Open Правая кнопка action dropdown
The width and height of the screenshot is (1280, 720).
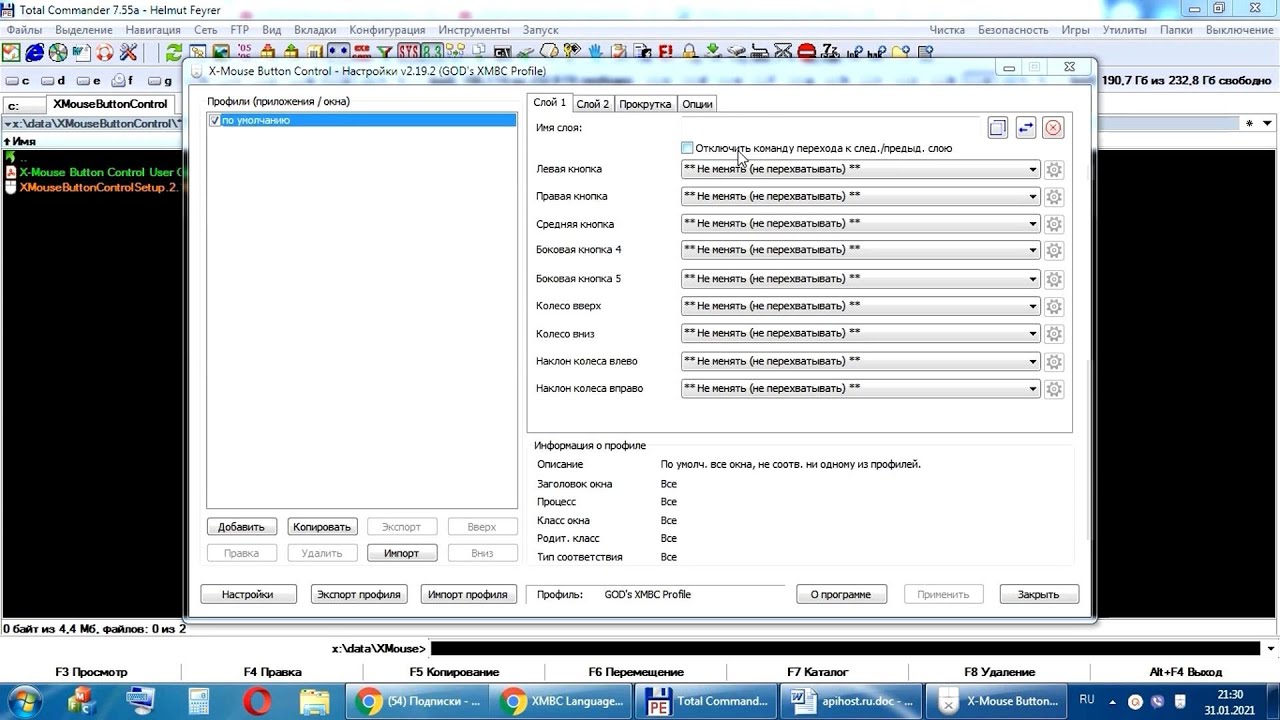860,196
